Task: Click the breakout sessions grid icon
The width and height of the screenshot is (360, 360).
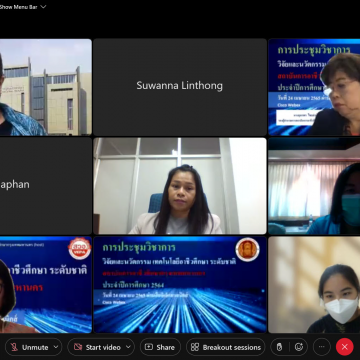Action: tap(195, 347)
